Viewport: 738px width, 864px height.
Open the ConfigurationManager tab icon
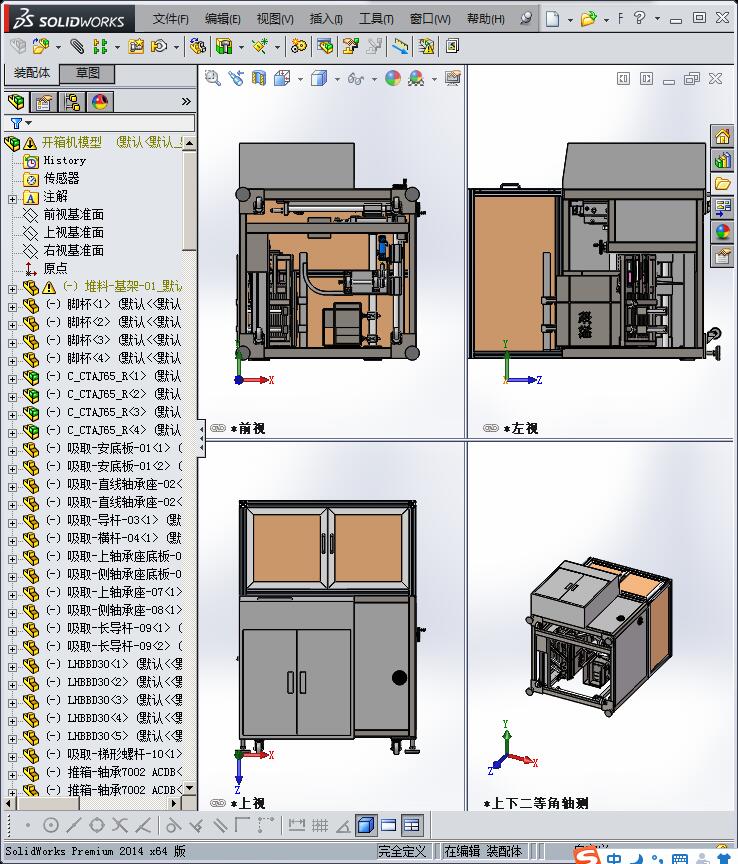[72, 102]
